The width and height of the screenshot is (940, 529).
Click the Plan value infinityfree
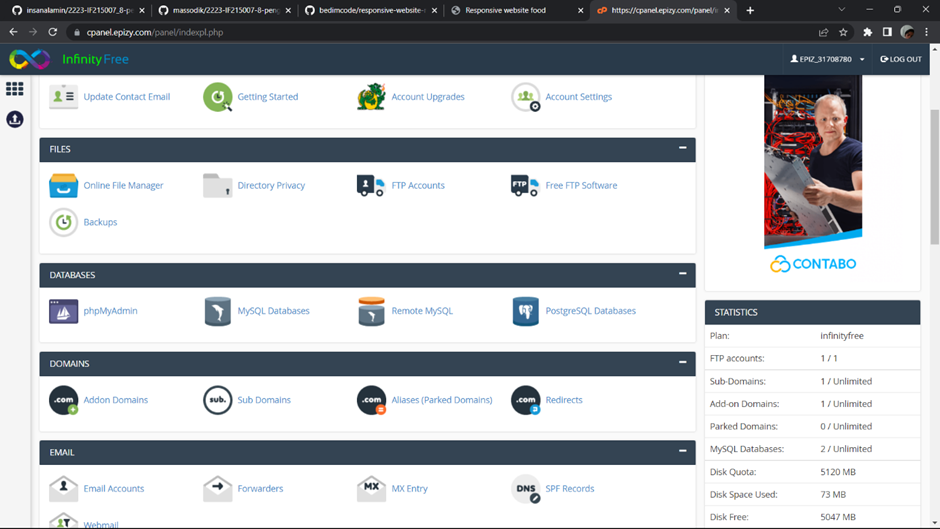coord(842,336)
